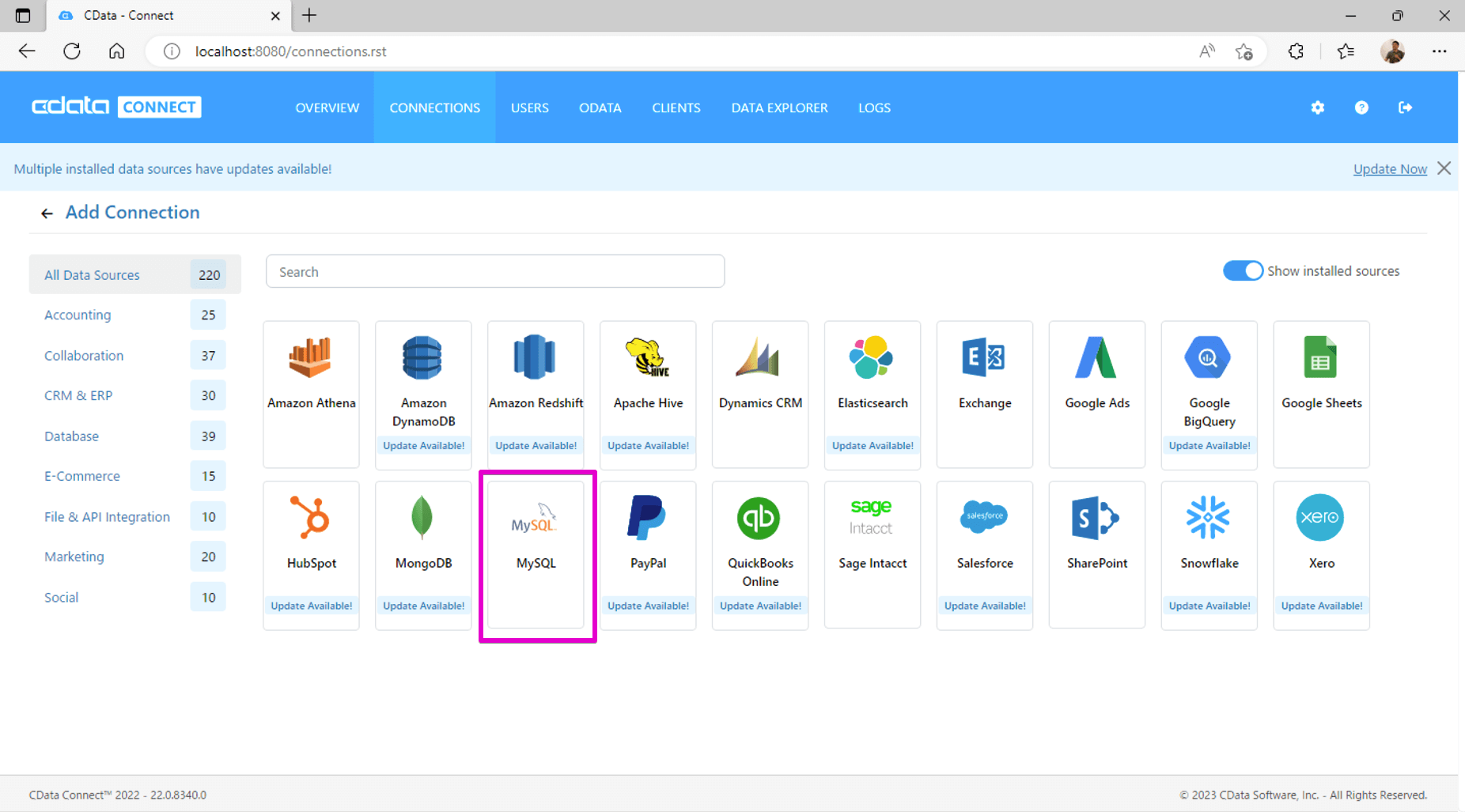Open the Data Explorer tab
Screen dimensions: 1465x812
coord(779,108)
